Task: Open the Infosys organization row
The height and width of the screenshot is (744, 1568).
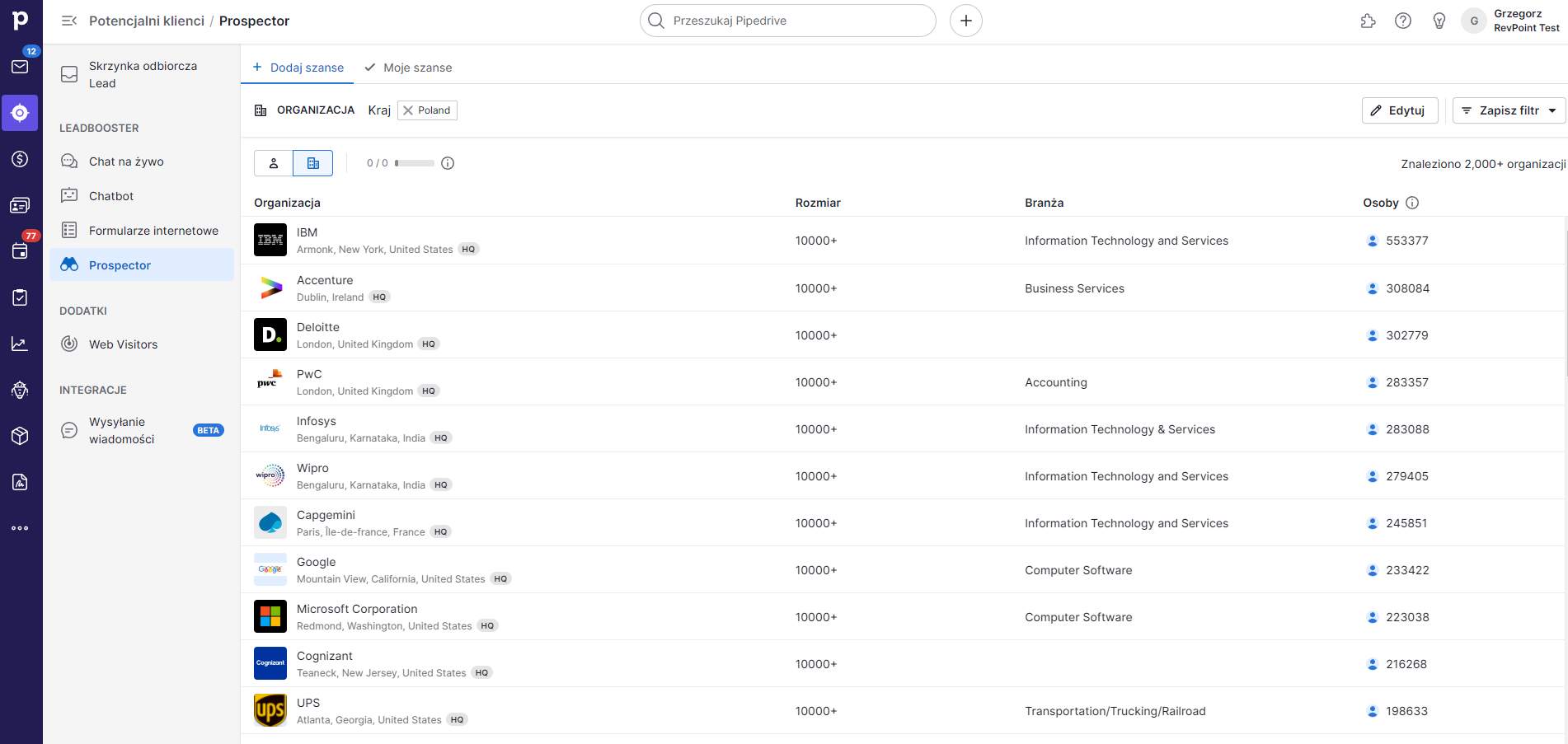Action: pyautogui.click(x=904, y=428)
